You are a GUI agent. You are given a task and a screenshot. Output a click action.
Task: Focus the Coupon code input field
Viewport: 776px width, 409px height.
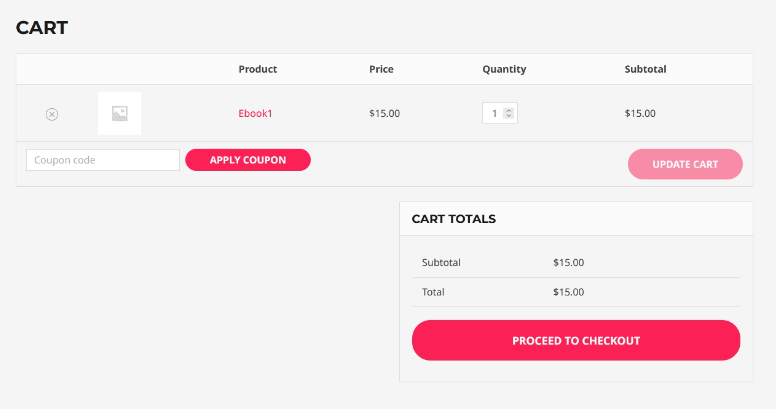pos(102,160)
